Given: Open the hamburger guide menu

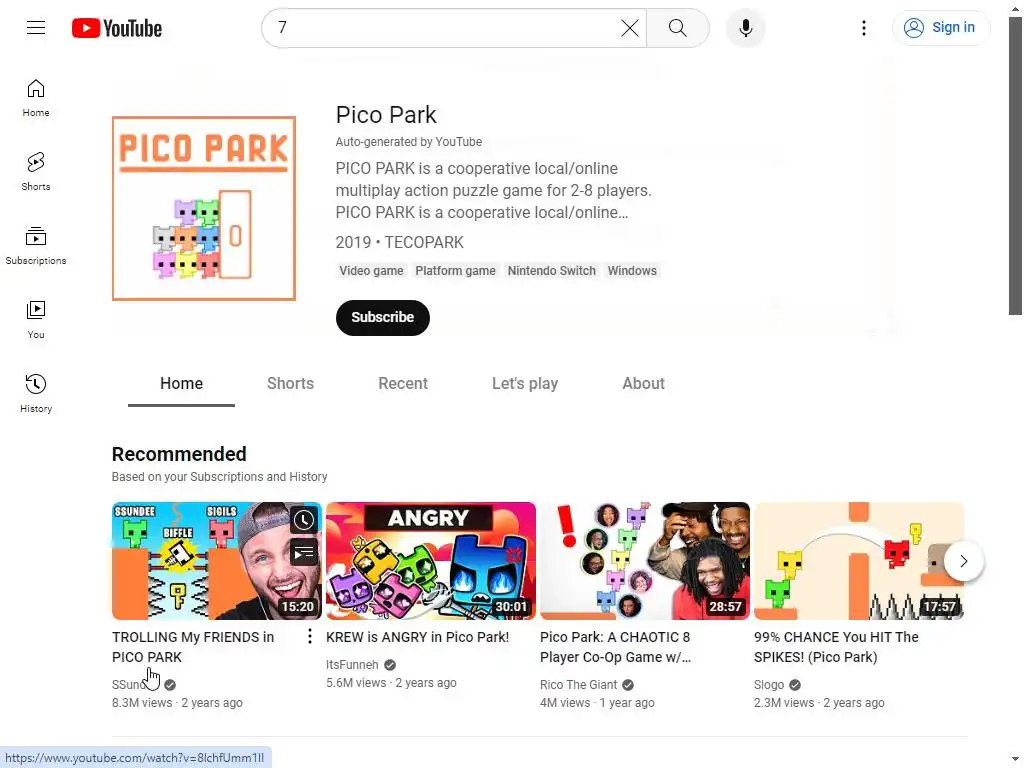Looking at the screenshot, I should point(36,27).
